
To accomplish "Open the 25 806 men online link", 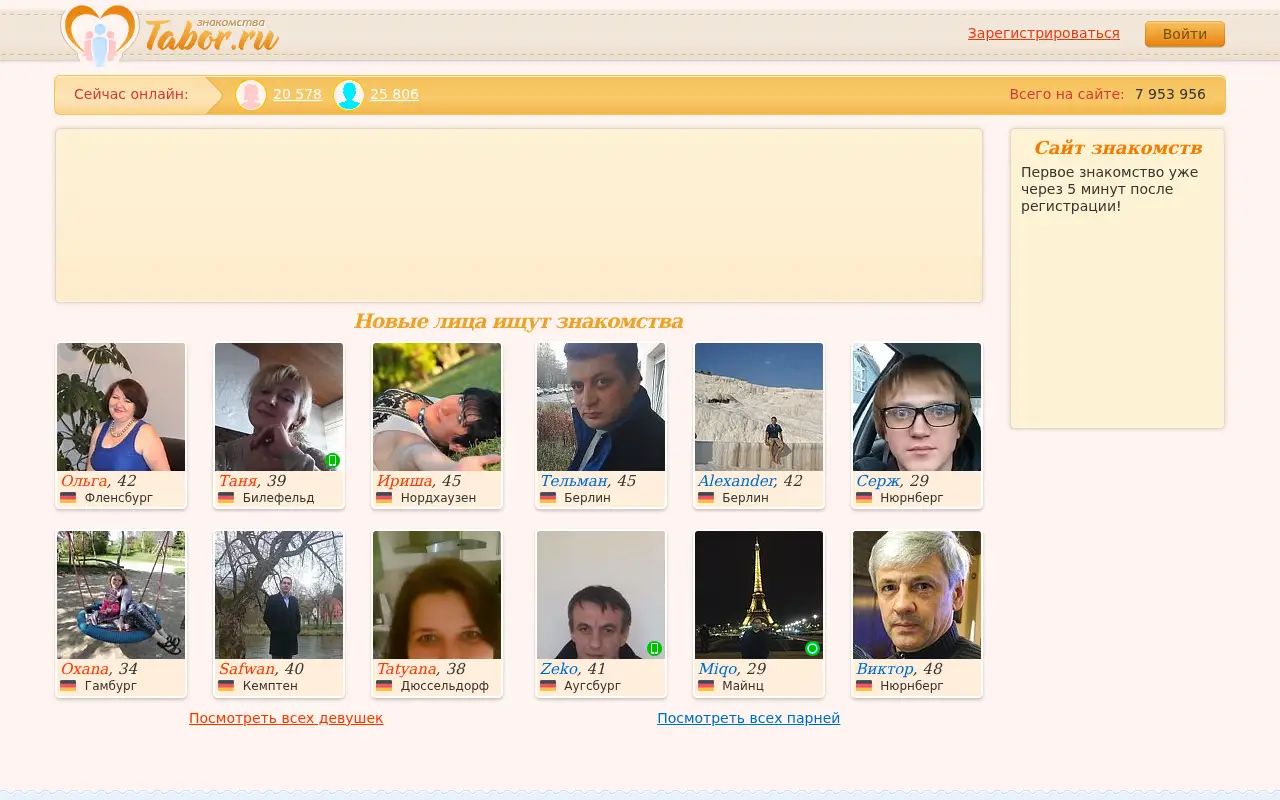I will pyautogui.click(x=394, y=95).
